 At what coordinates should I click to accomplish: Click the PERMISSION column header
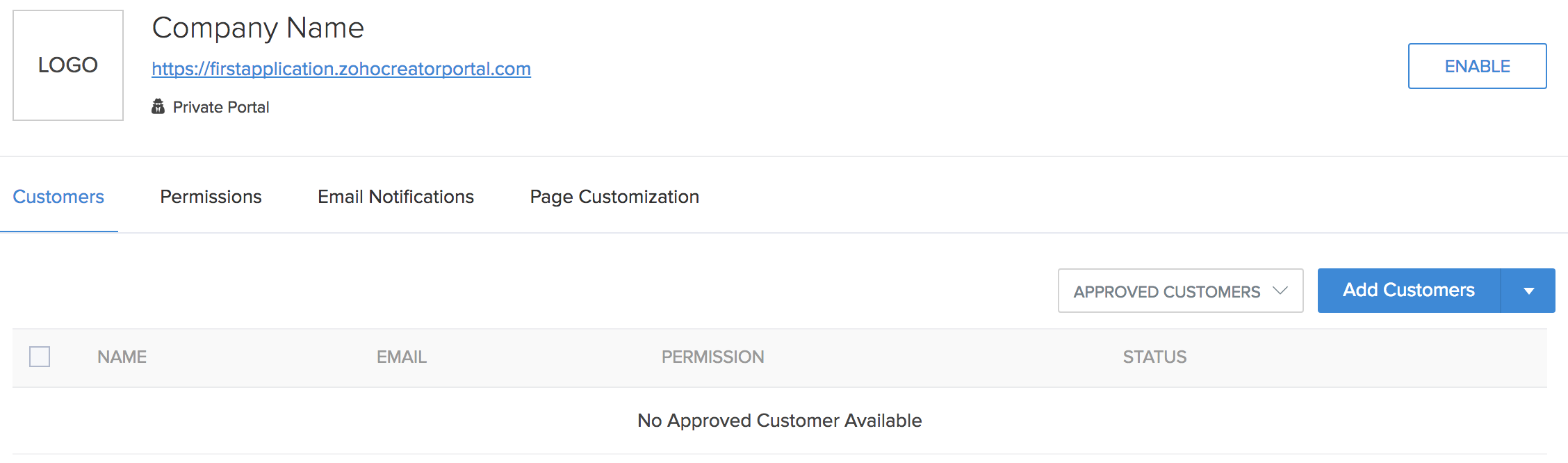pyautogui.click(x=712, y=357)
